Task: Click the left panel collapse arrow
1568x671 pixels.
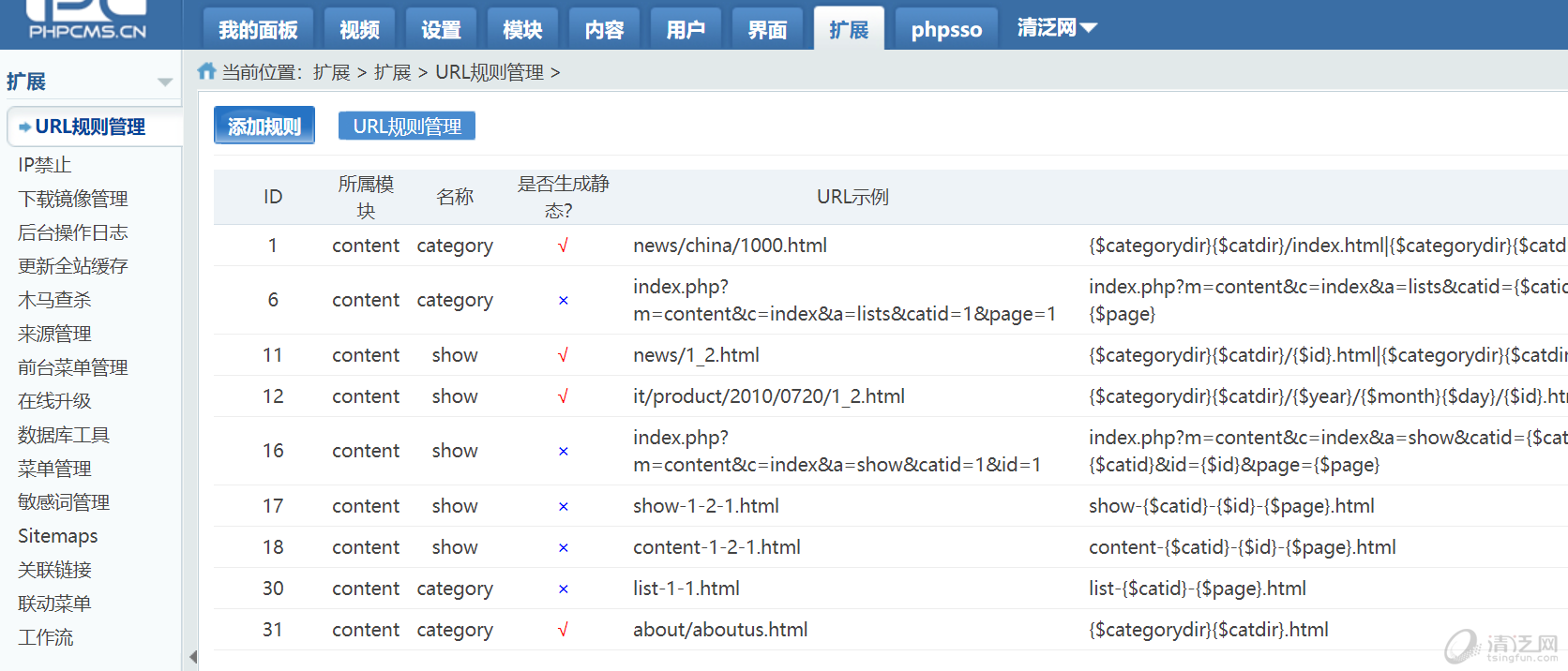Action: coord(193,657)
